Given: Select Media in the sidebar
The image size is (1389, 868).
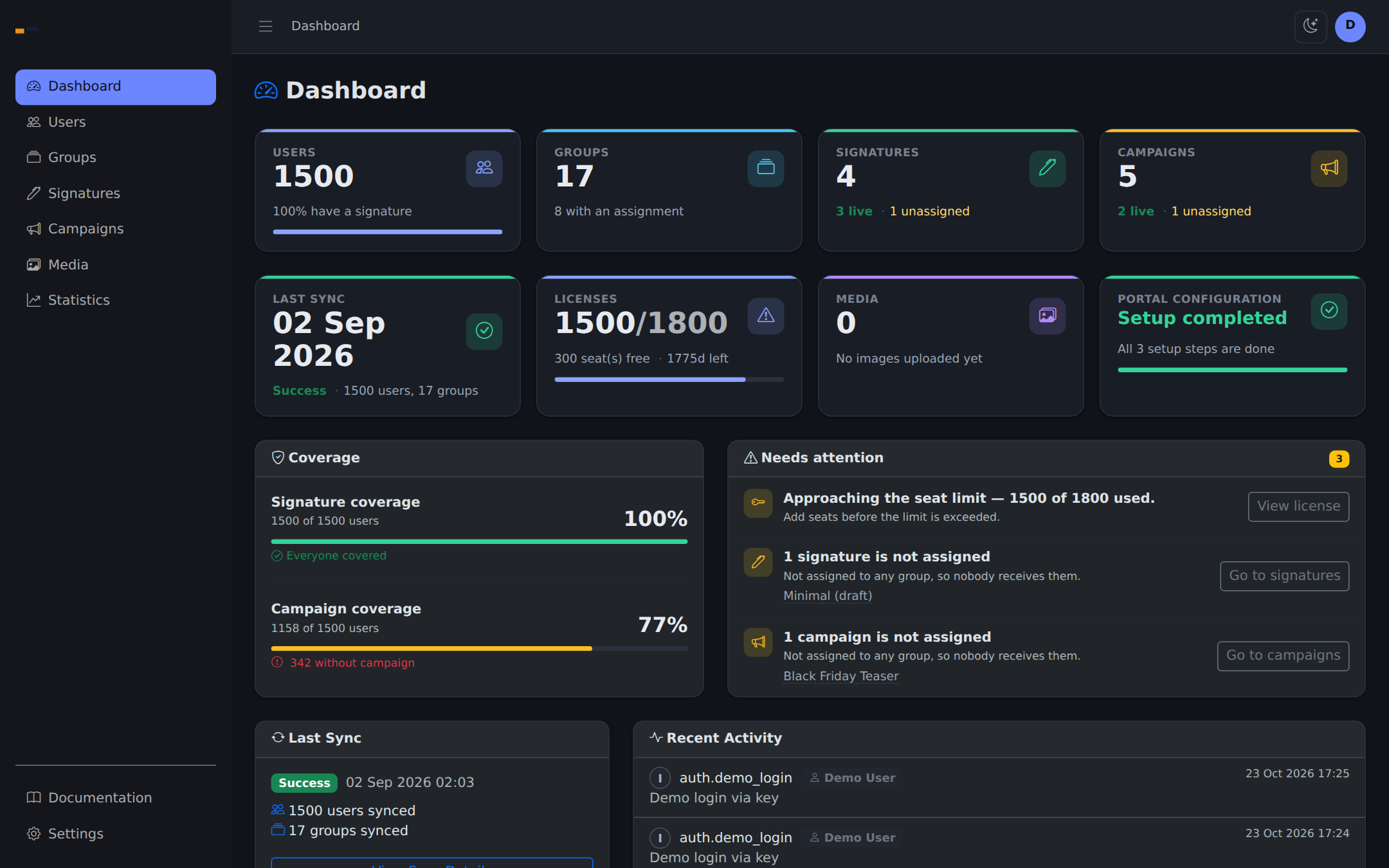Looking at the screenshot, I should (x=116, y=265).
